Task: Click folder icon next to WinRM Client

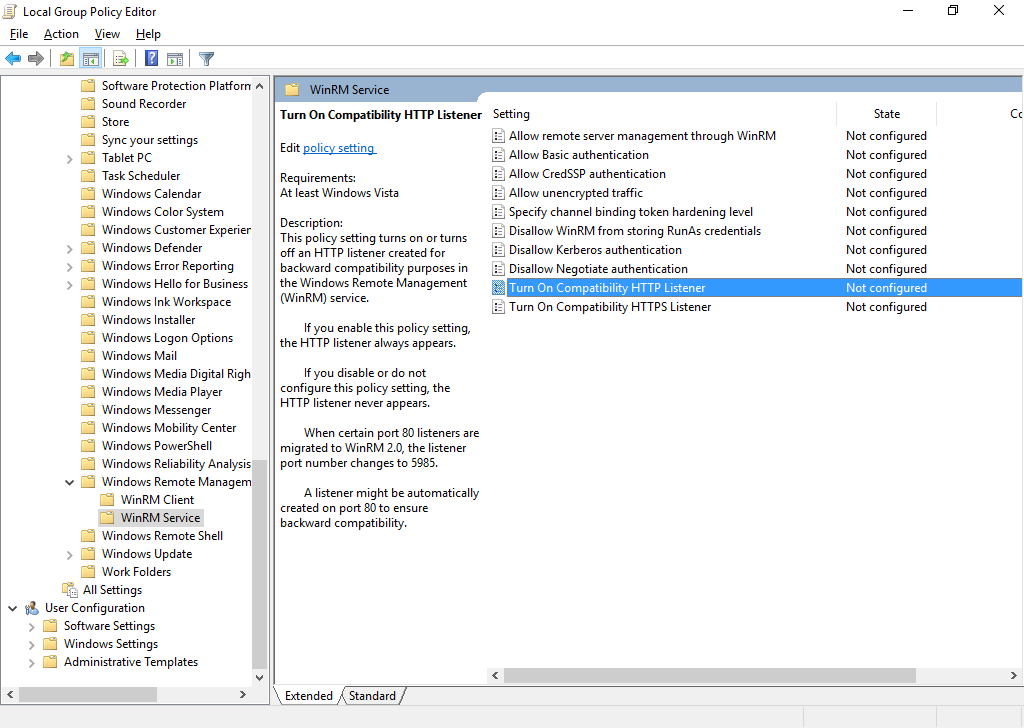Action: (x=107, y=499)
